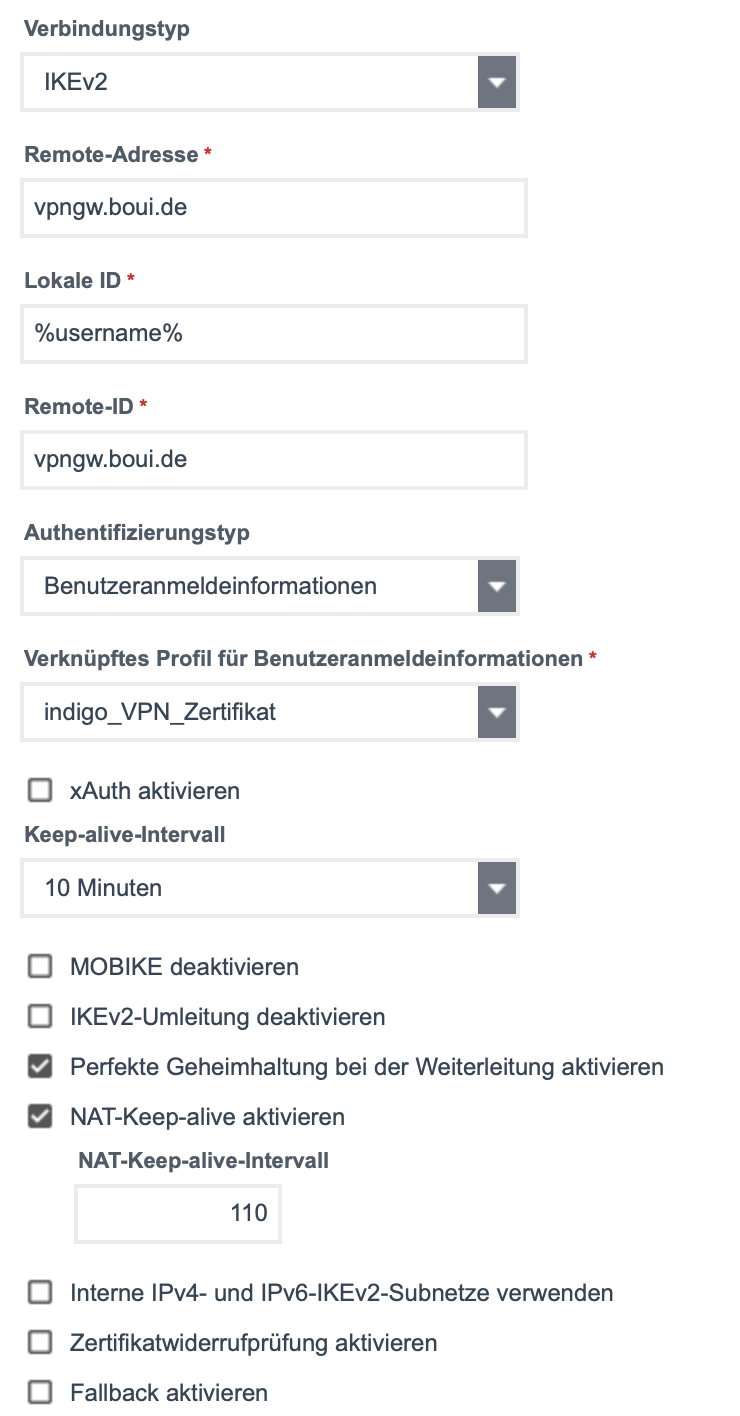Click the arrow button of Verbindungstyp dropdown
Image resolution: width=740 pixels, height=1416 pixels.
(x=496, y=82)
